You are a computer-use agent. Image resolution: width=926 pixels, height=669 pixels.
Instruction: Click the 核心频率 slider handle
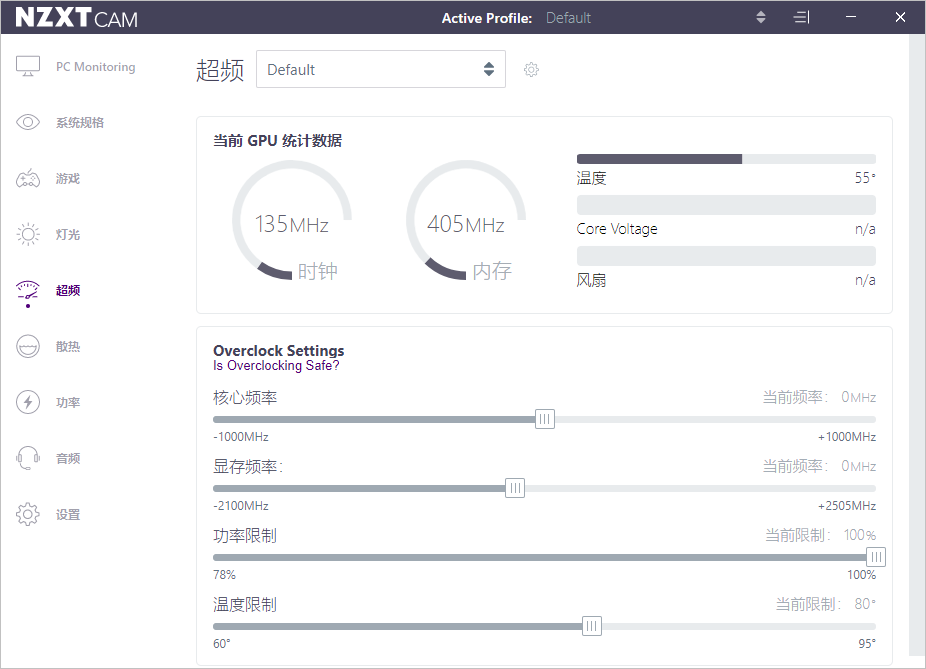[x=544, y=419]
